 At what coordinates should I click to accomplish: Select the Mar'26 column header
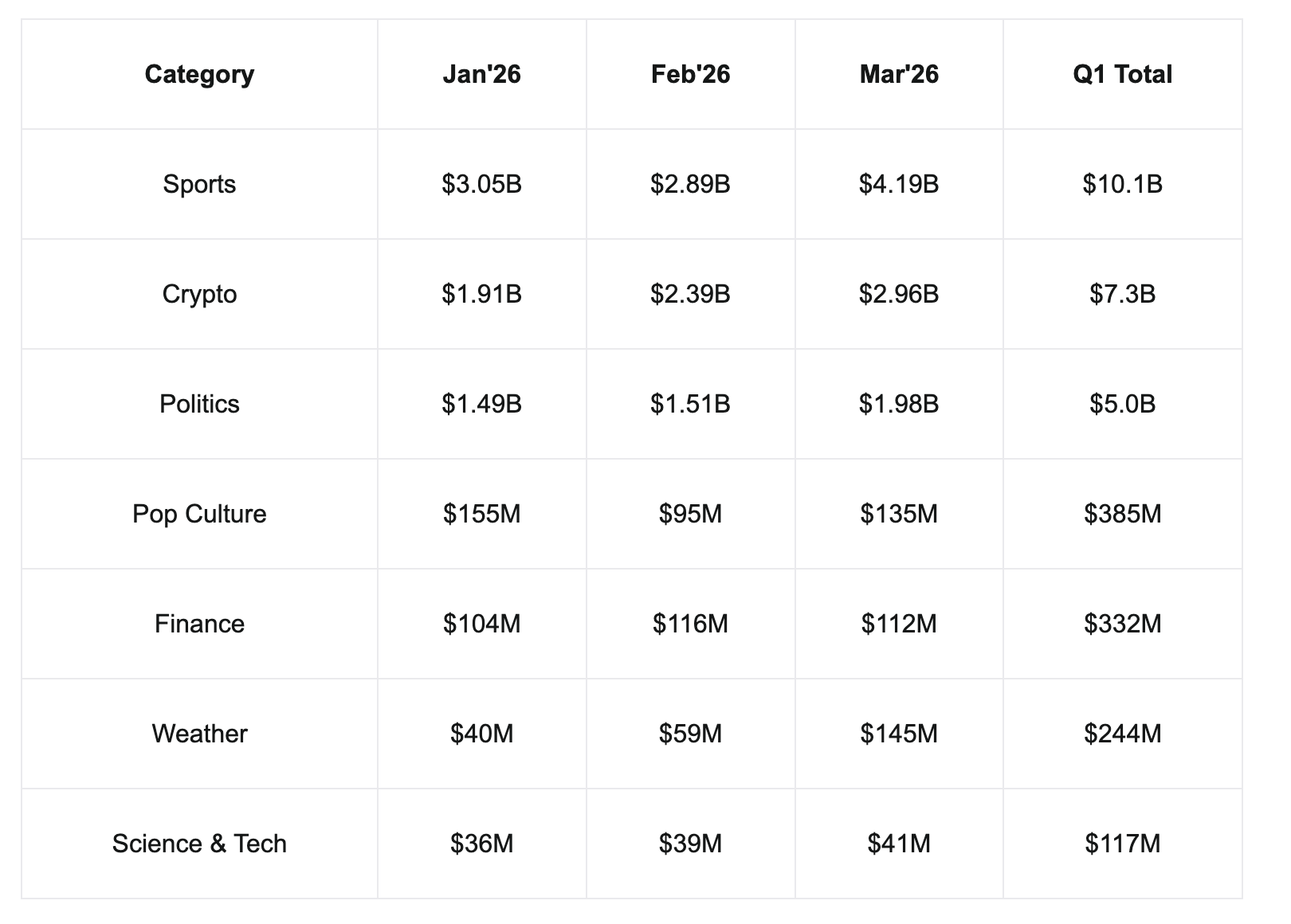(x=899, y=74)
